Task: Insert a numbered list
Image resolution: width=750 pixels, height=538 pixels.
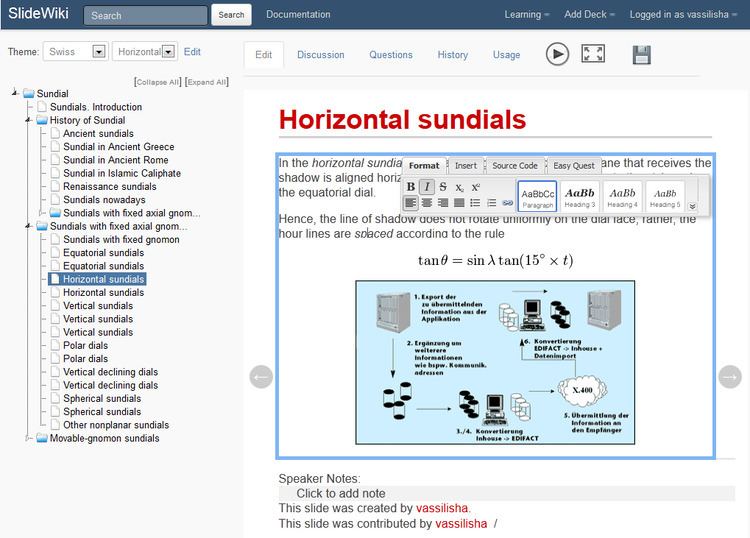Action: coord(491,203)
